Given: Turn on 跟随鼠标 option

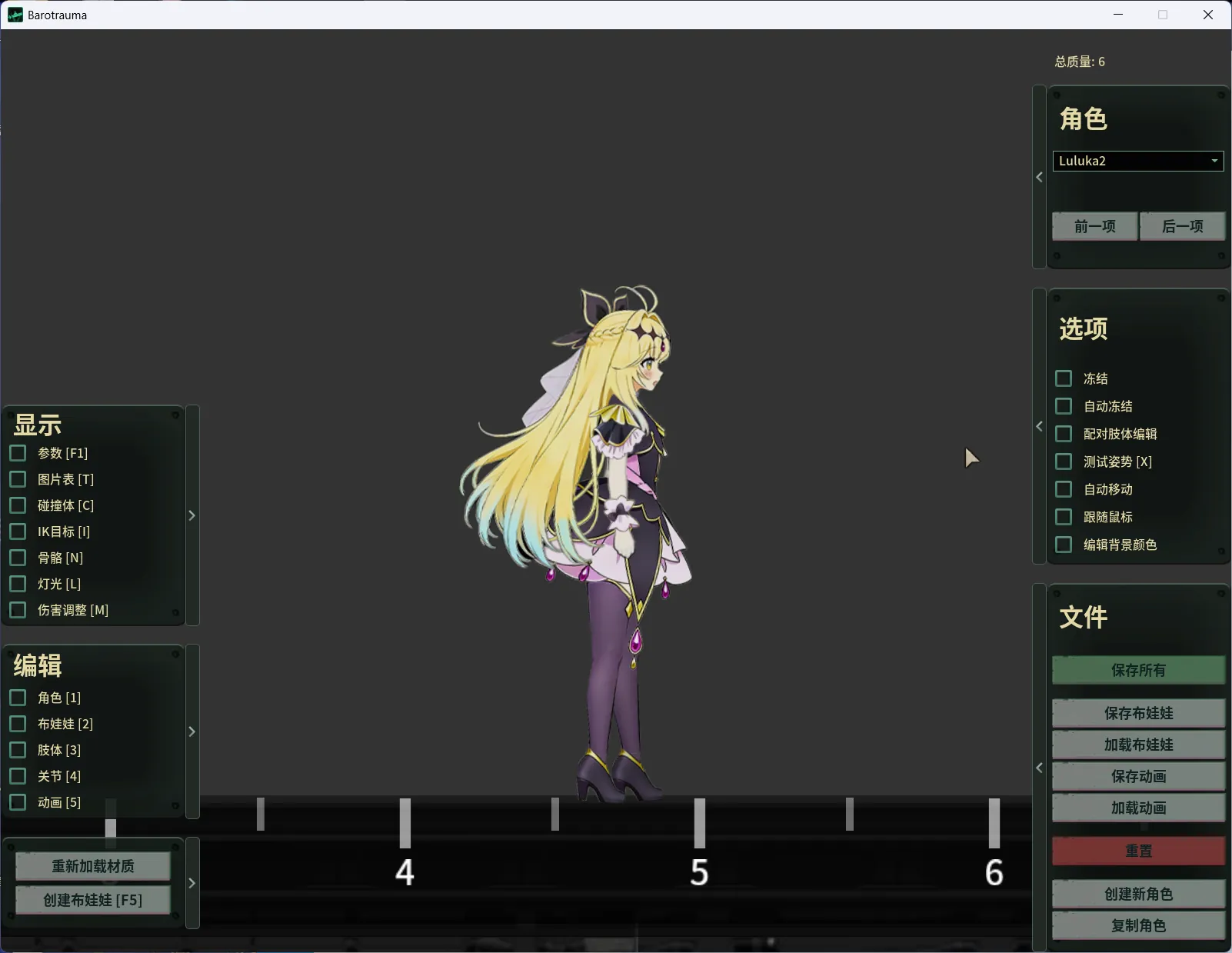Looking at the screenshot, I should (x=1064, y=517).
